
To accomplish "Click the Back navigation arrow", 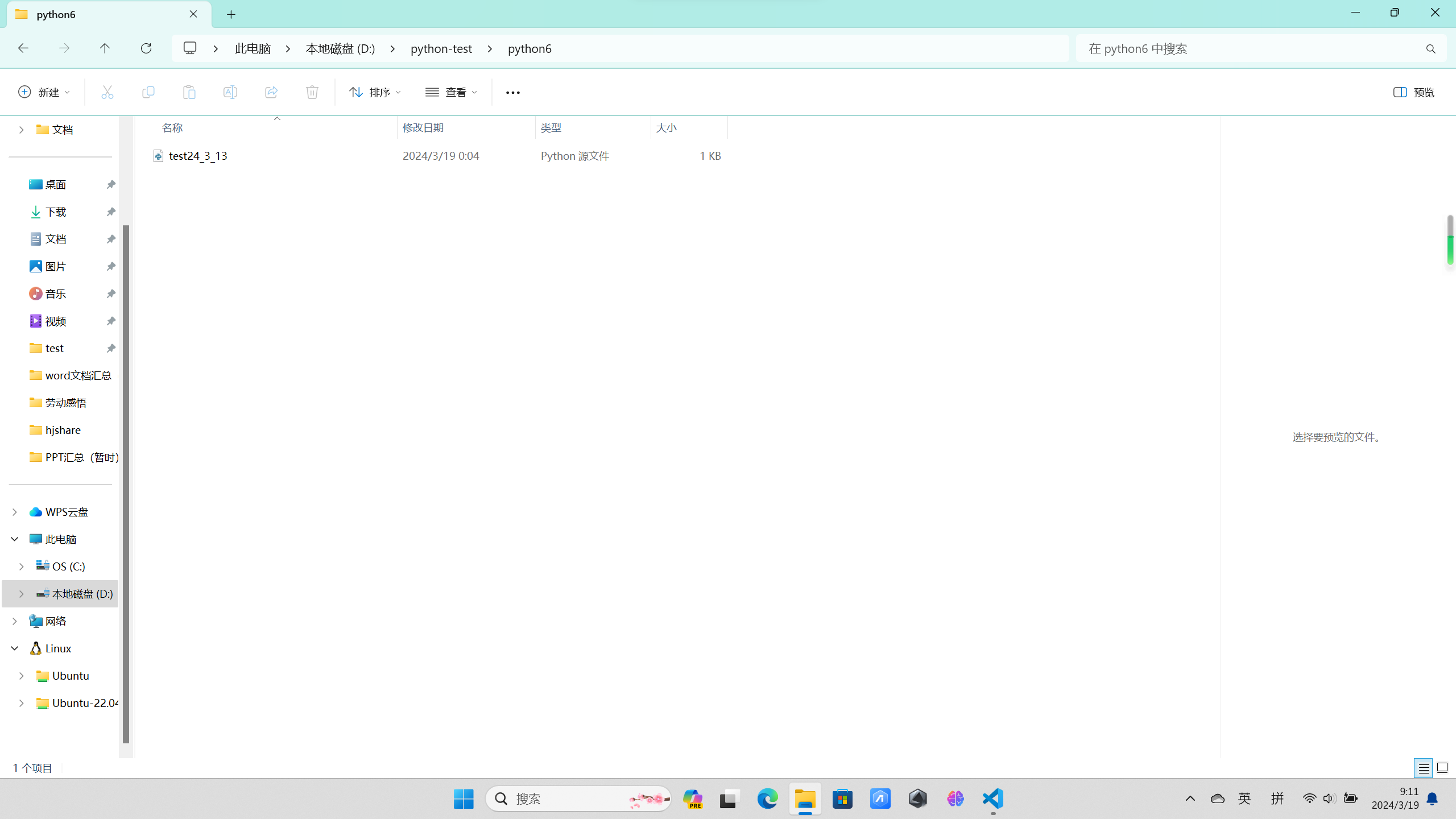I will (x=23, y=48).
